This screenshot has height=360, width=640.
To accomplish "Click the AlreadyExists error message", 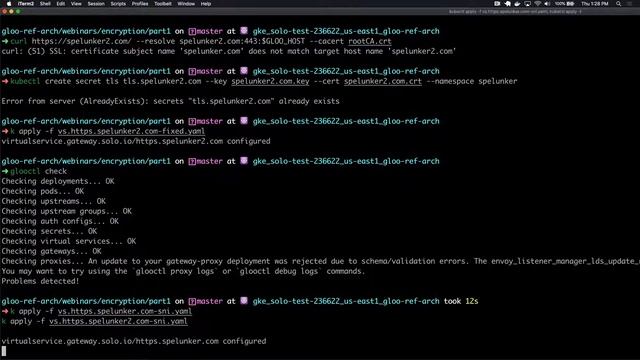I will 171,101.
